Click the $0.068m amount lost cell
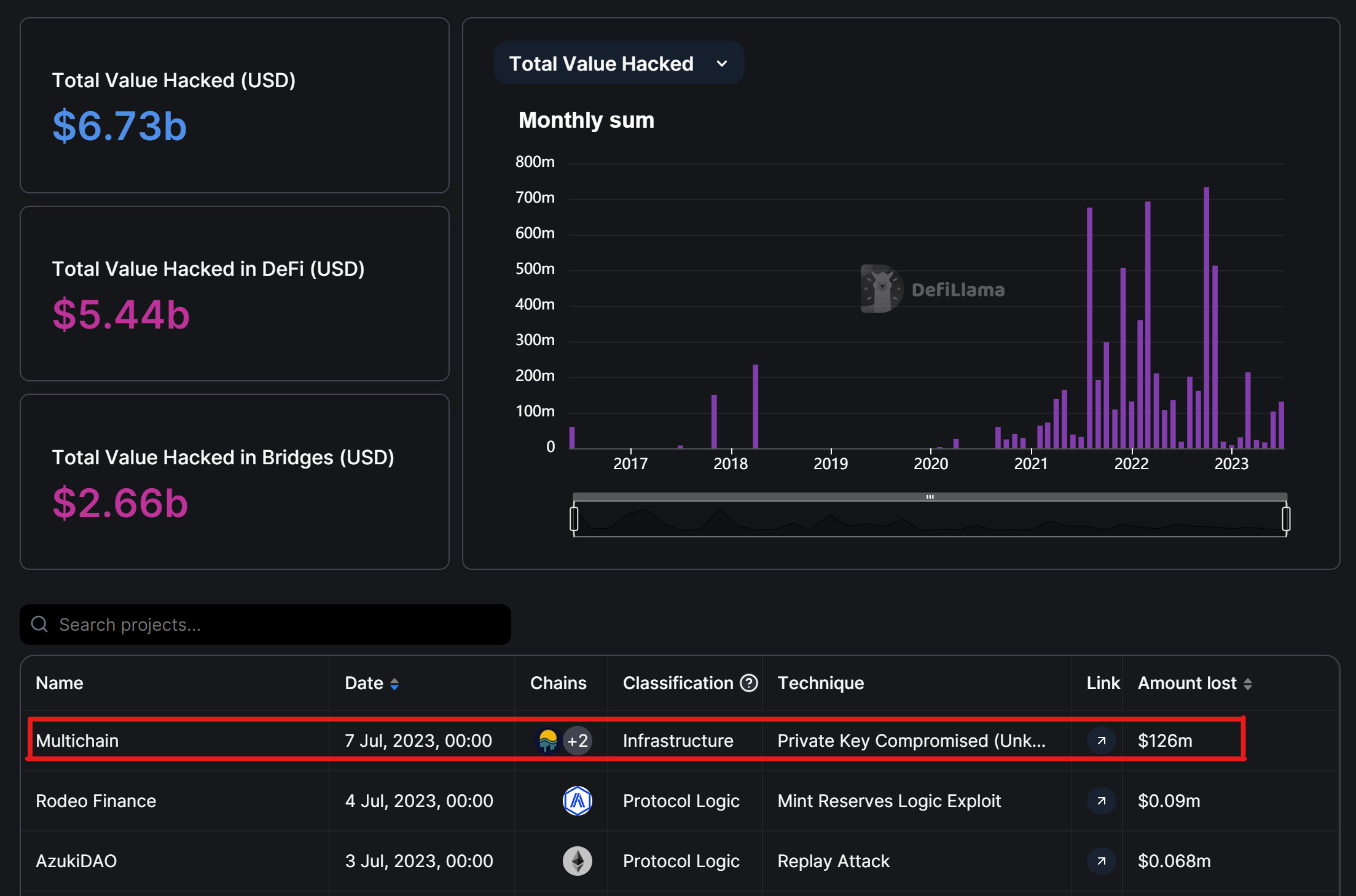The image size is (1356, 896). [x=1174, y=861]
